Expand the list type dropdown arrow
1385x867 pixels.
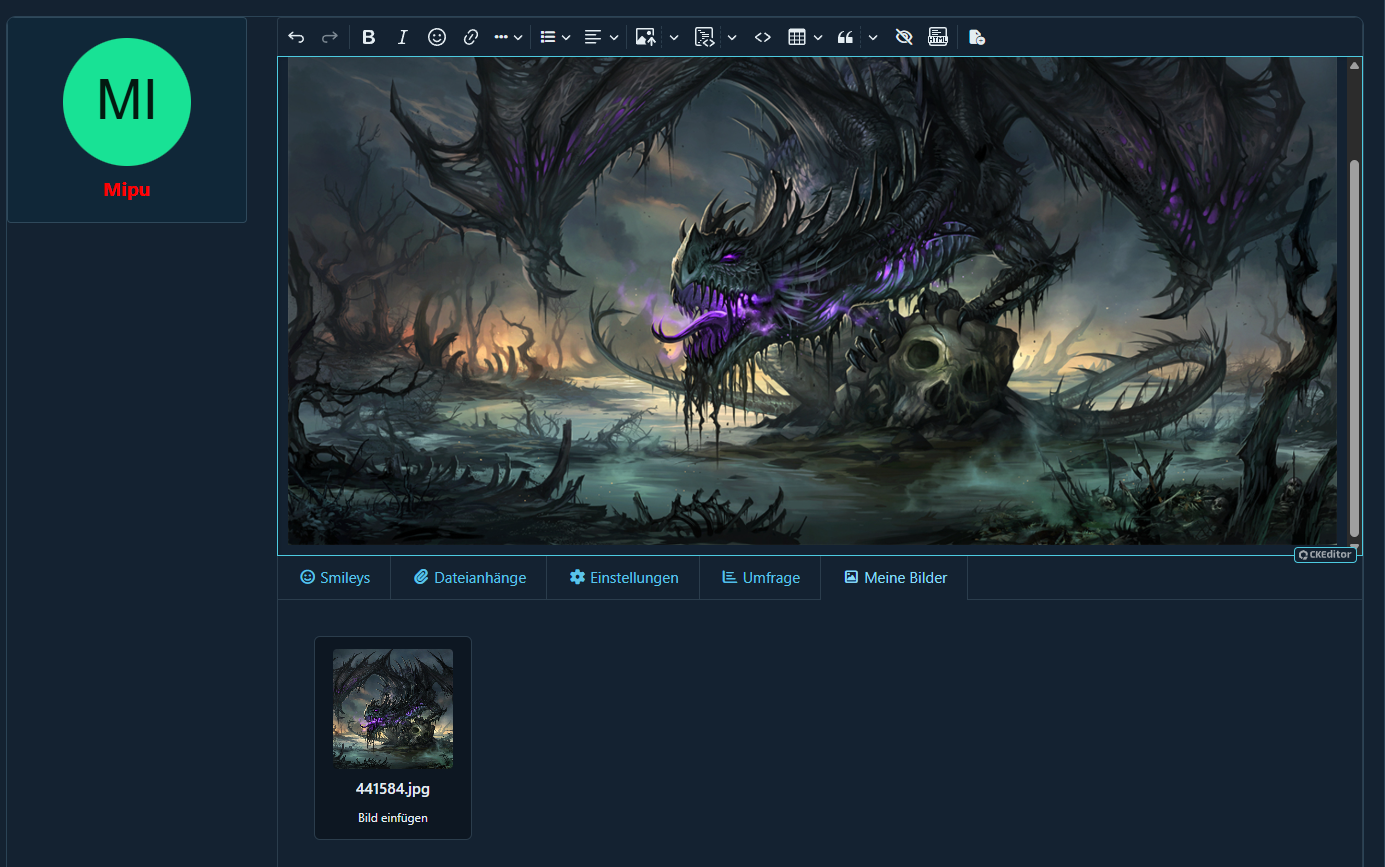(566, 37)
